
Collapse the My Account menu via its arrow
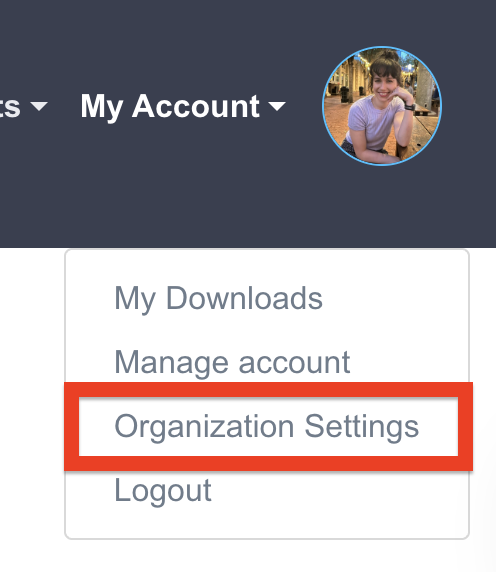click(277, 106)
